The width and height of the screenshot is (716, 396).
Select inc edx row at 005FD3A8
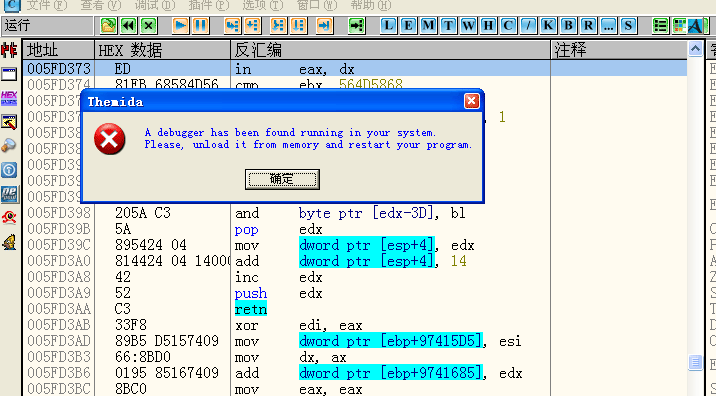[x=355, y=277]
